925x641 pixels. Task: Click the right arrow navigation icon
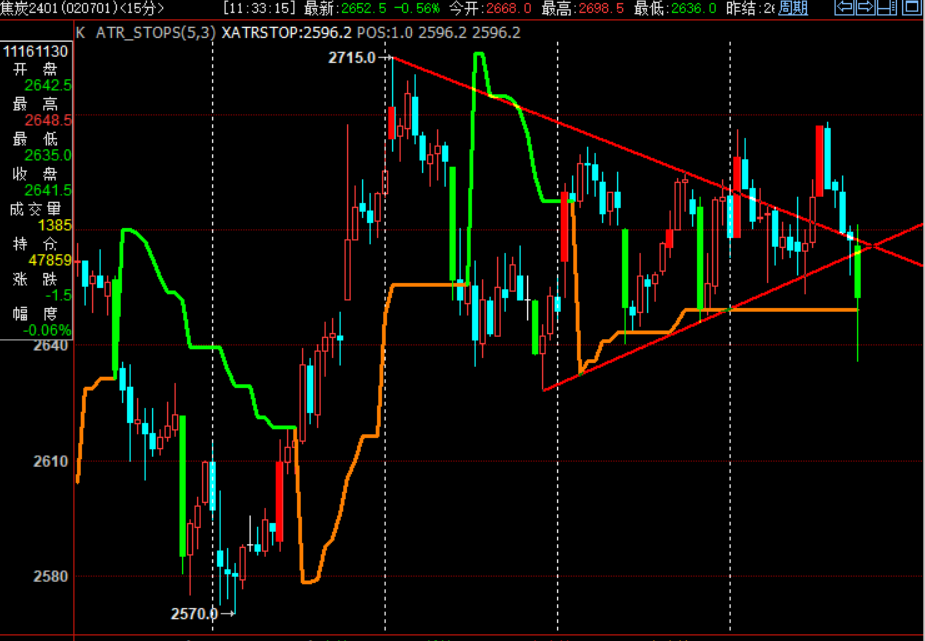(864, 8)
